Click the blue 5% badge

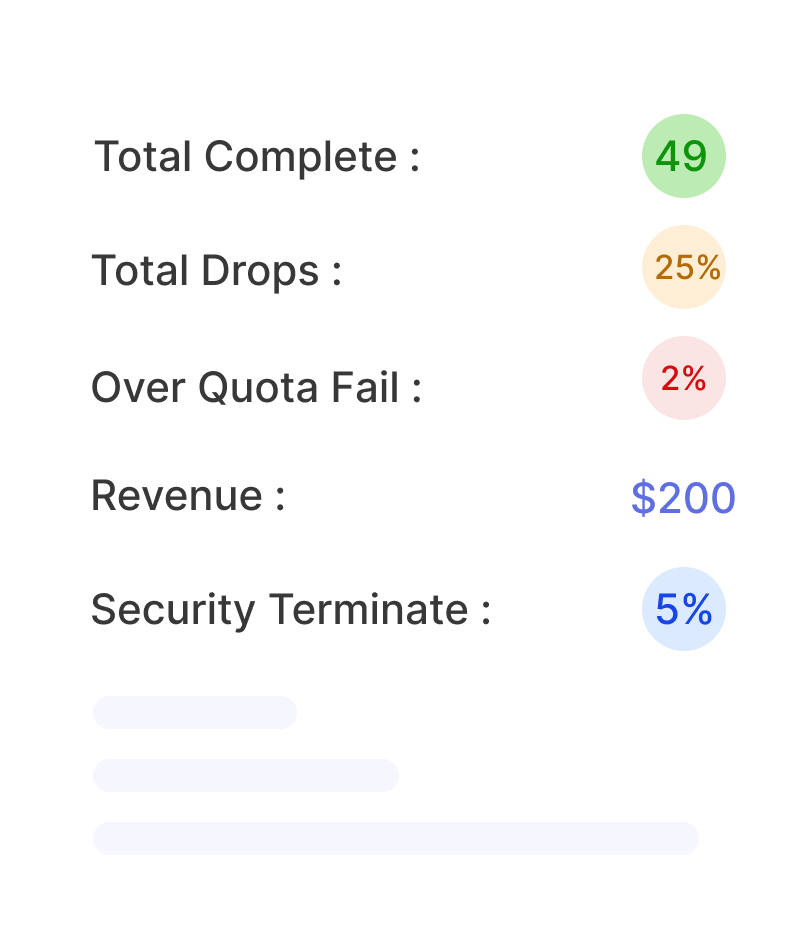click(x=683, y=609)
